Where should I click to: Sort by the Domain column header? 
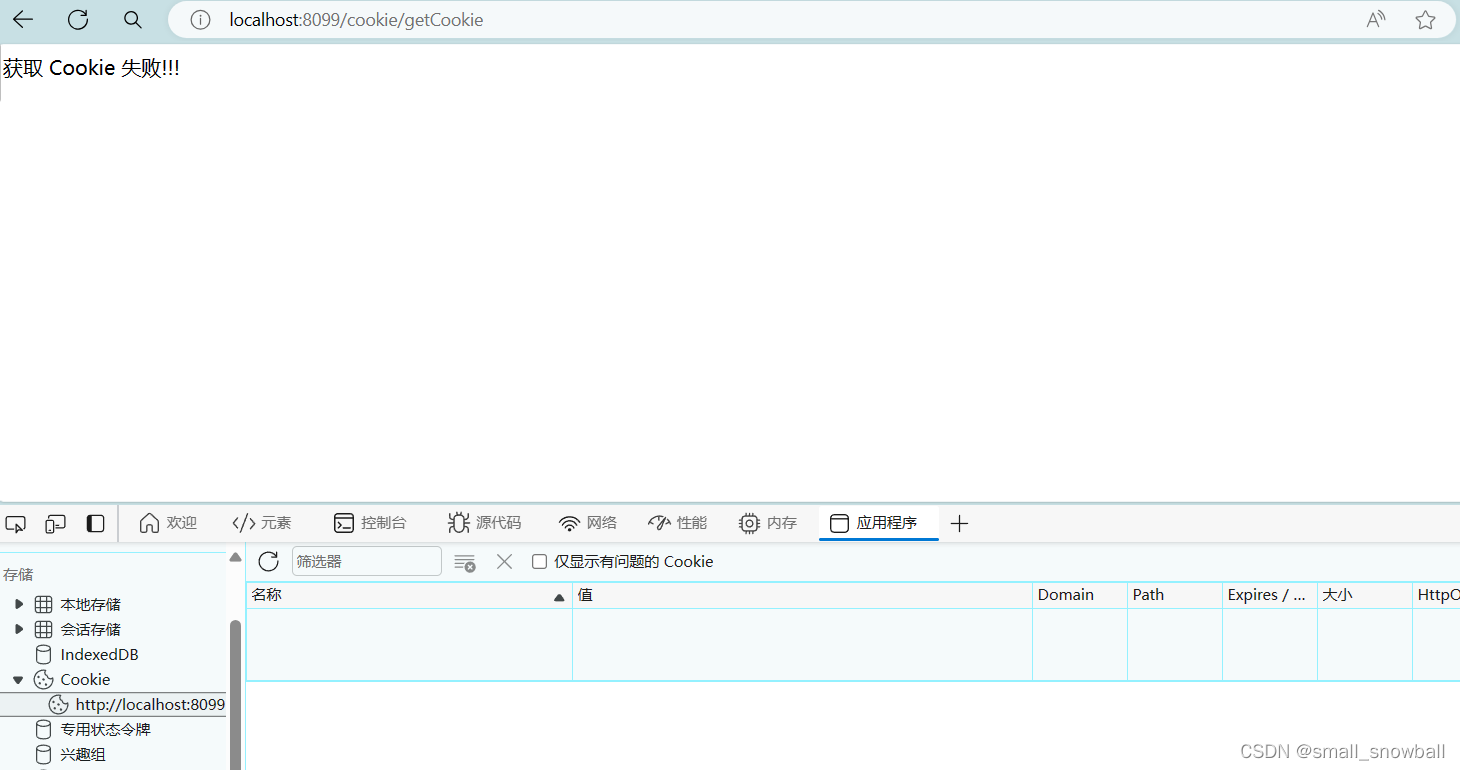point(1080,595)
